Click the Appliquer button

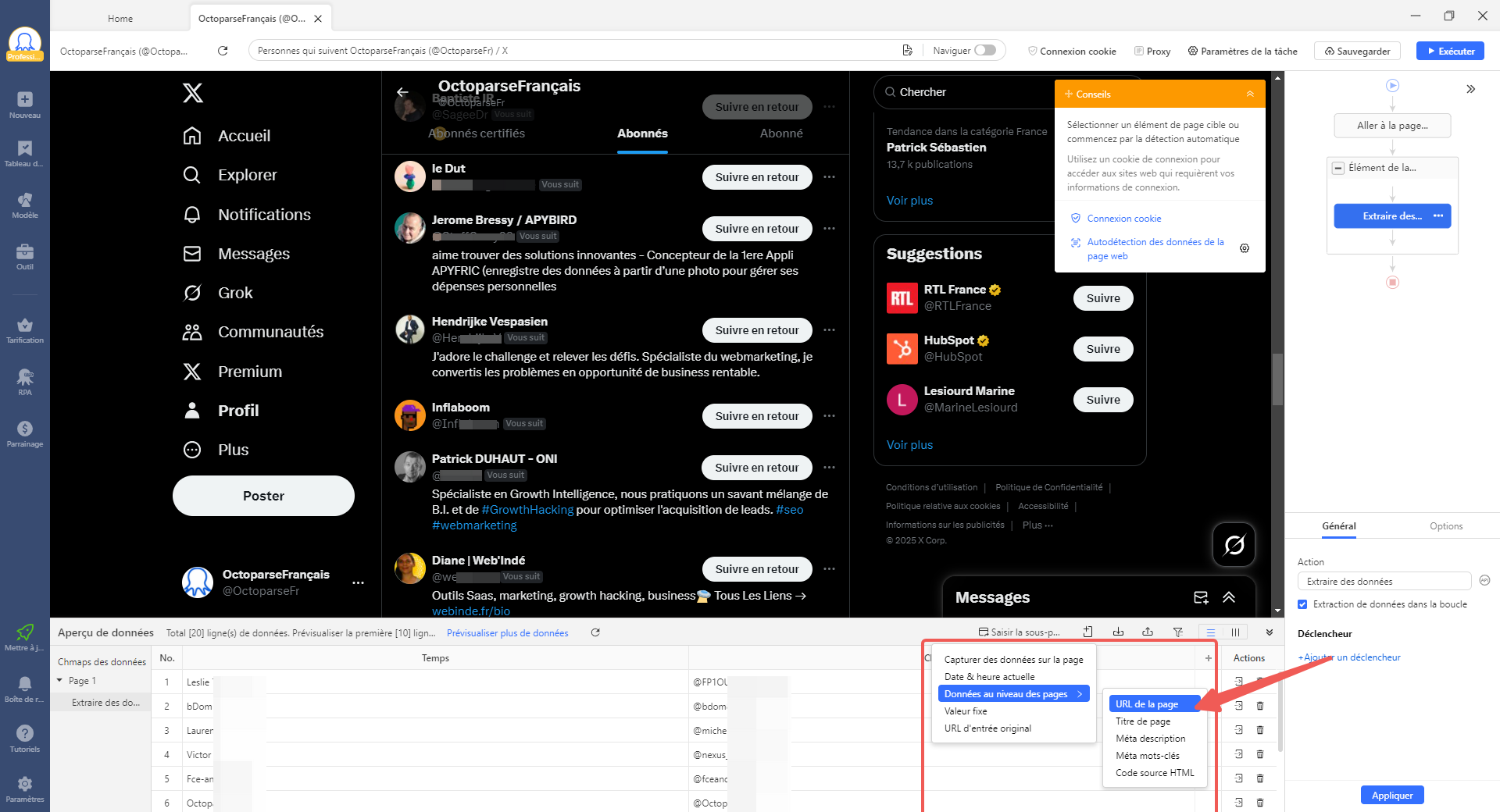coord(1391,794)
